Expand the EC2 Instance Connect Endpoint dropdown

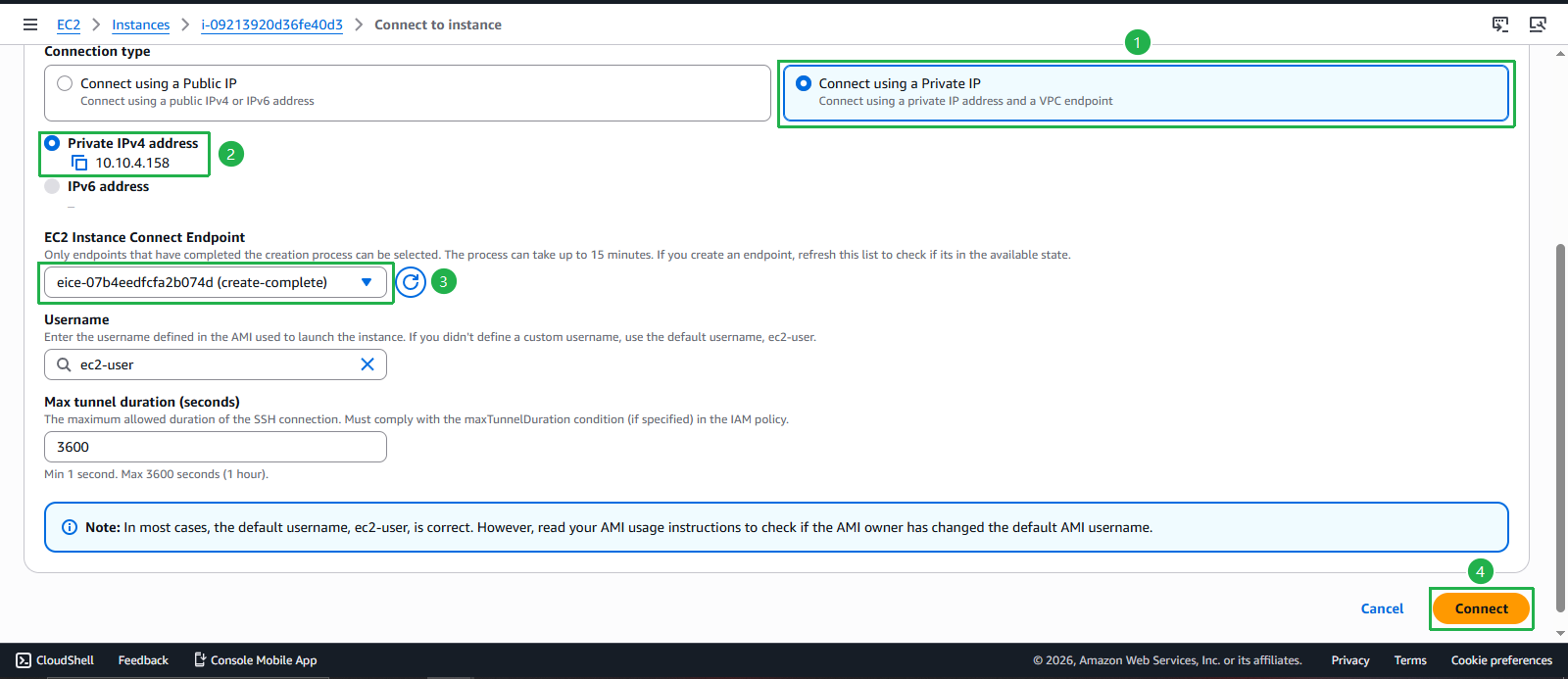click(x=216, y=282)
